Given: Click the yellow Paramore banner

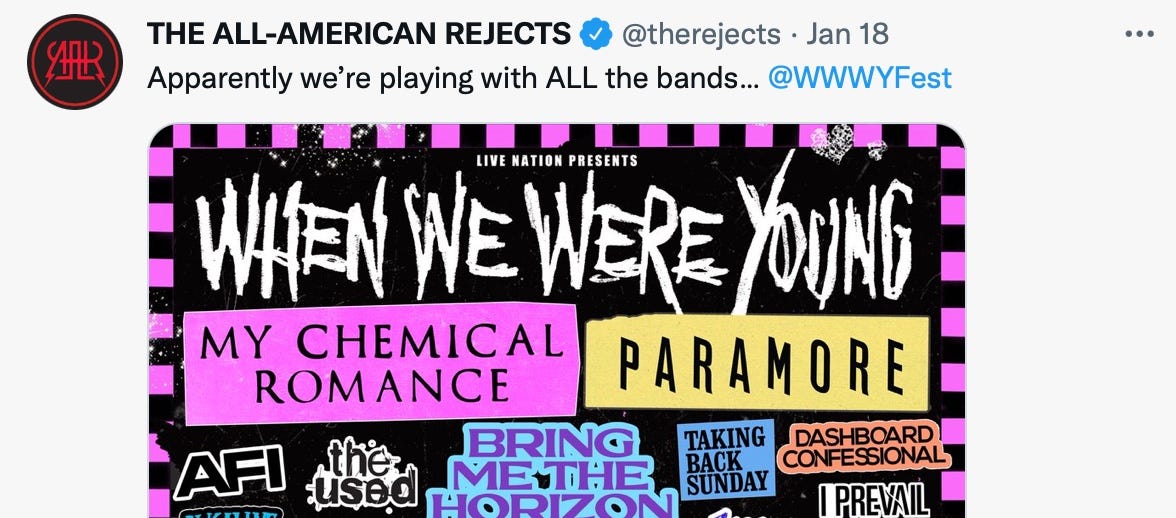Looking at the screenshot, I should 758,363.
